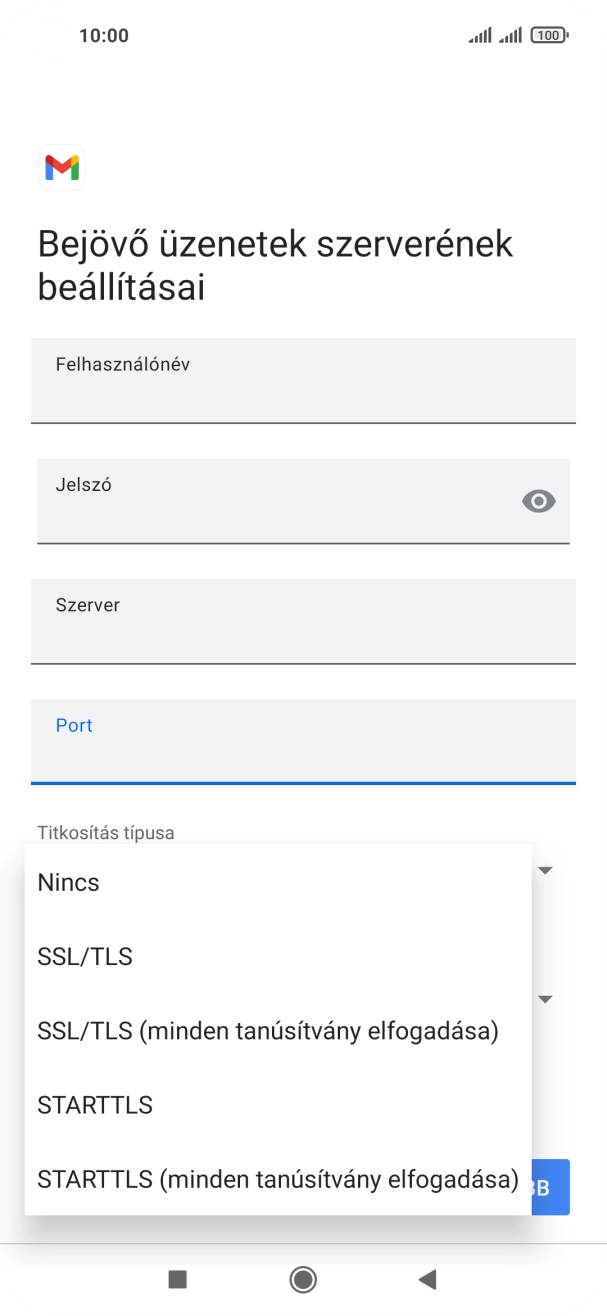Image resolution: width=607 pixels, height=1316 pixels.
Task: Choose SSL/TLS minden tanúsítvány elfogadása
Action: click(266, 1030)
